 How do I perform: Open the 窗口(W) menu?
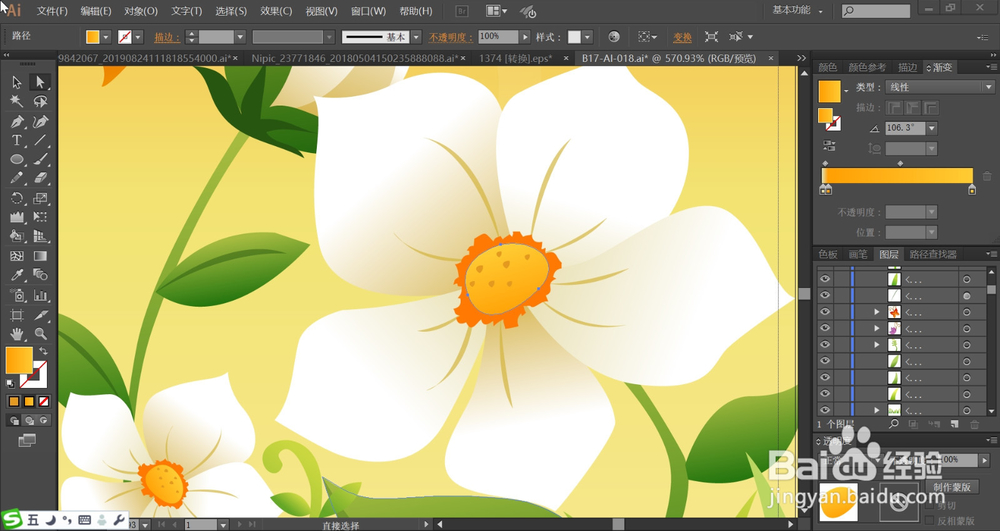[x=369, y=11]
